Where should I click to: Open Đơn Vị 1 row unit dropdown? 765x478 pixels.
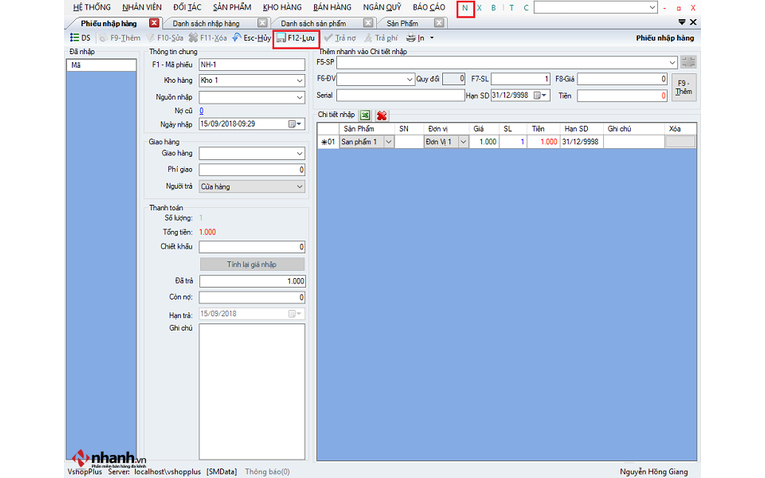tap(463, 142)
